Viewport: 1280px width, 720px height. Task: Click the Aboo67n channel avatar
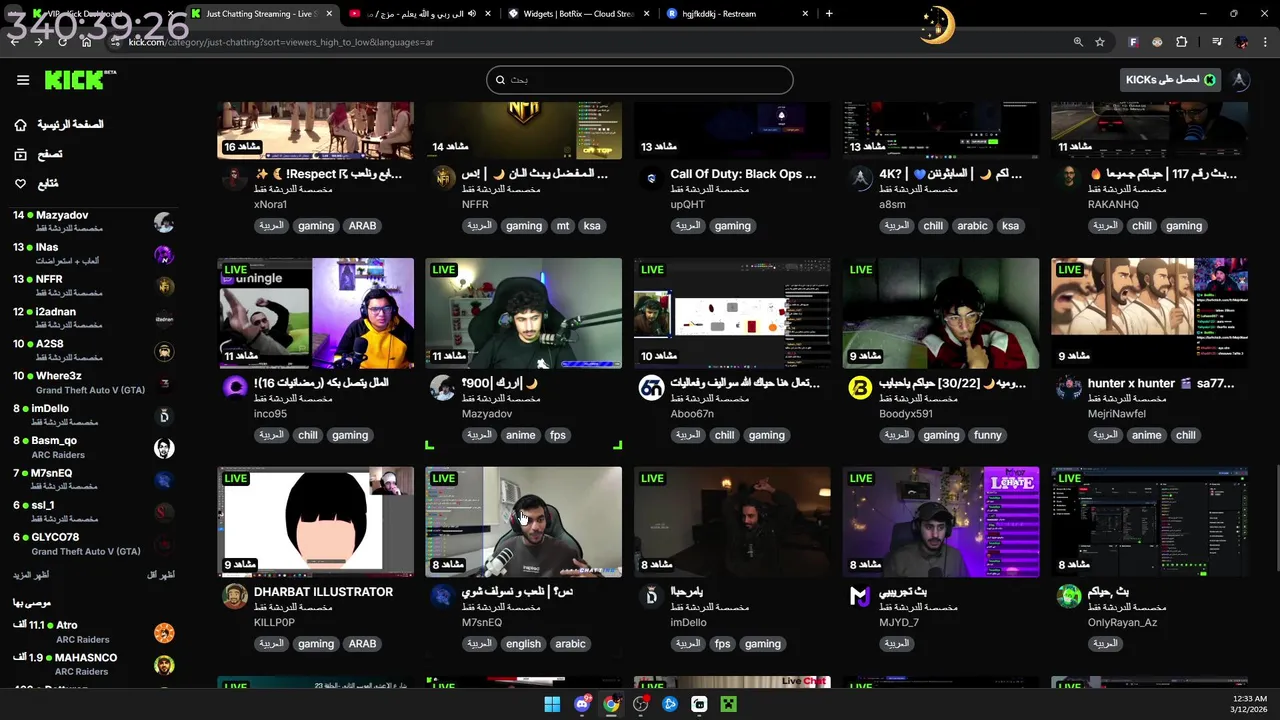[651, 387]
